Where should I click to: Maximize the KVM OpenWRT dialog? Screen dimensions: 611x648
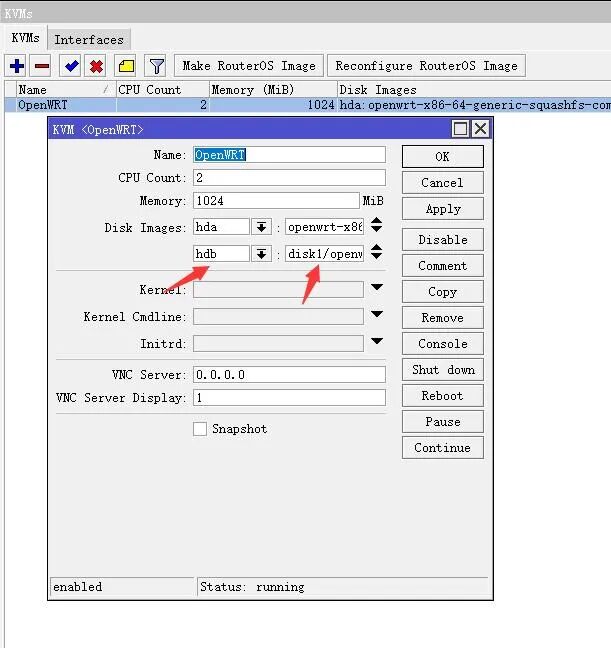(461, 129)
